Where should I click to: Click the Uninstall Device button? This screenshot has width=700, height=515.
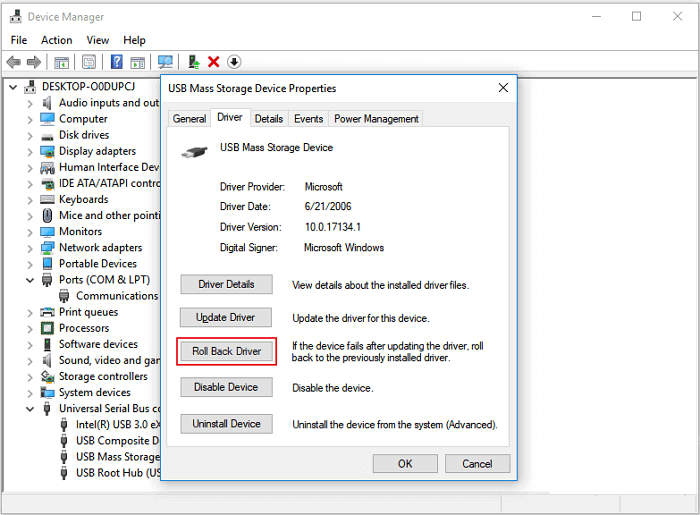pyautogui.click(x=226, y=424)
